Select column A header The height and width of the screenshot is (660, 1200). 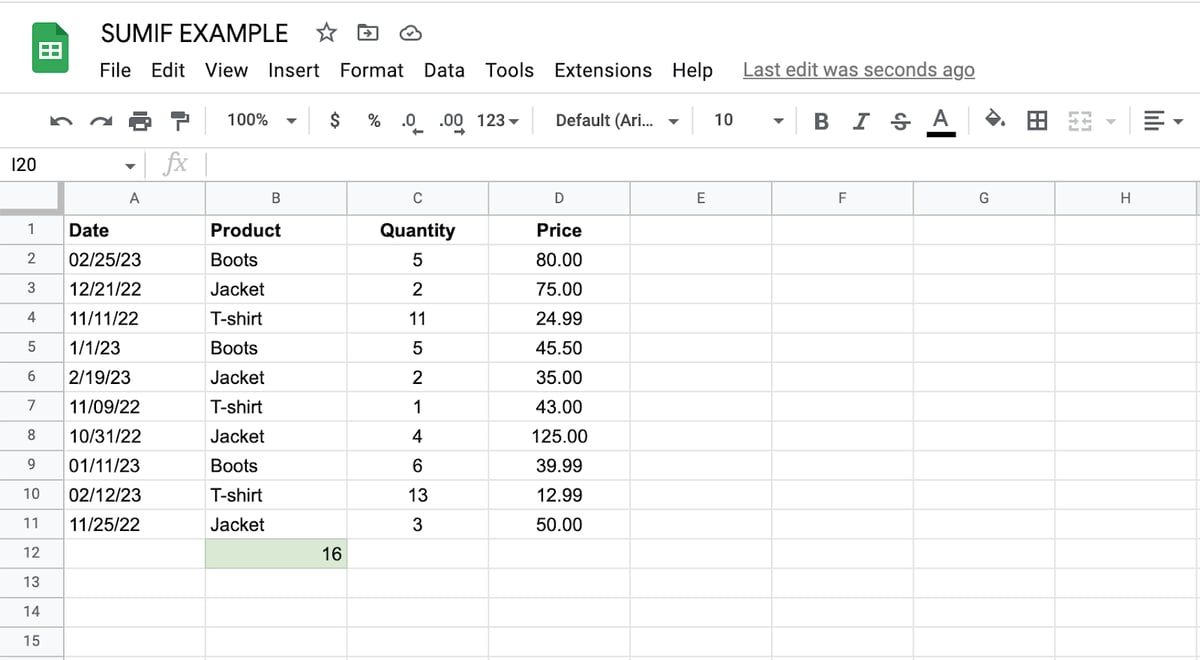click(135, 198)
